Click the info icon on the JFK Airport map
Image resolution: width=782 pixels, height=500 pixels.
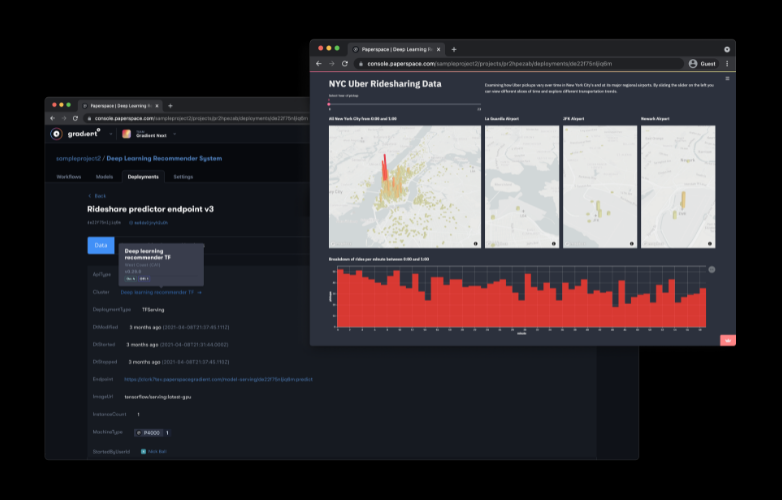point(631,244)
